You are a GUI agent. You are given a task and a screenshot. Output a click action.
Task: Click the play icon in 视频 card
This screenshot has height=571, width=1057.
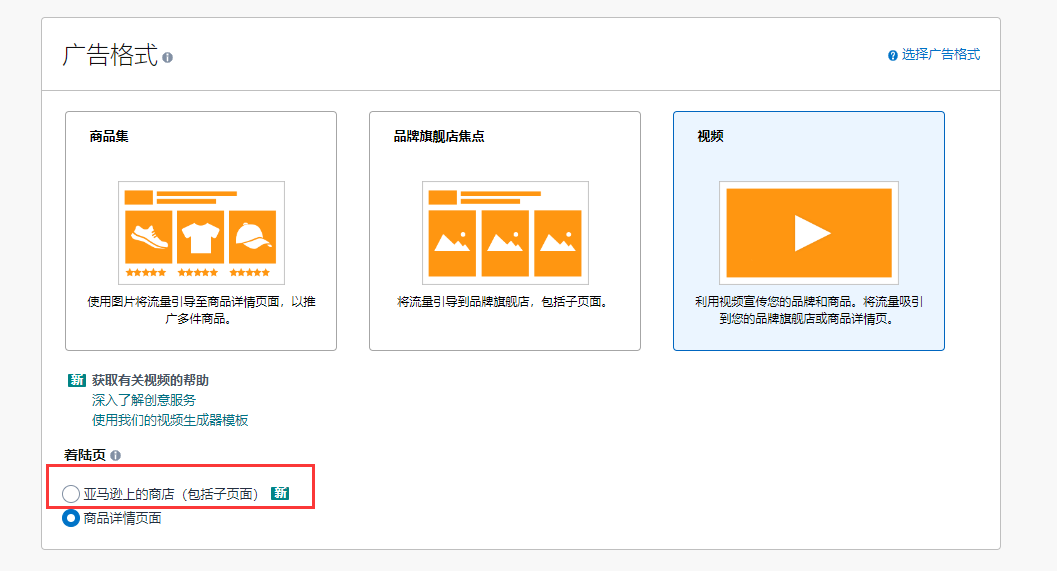pyautogui.click(x=812, y=233)
